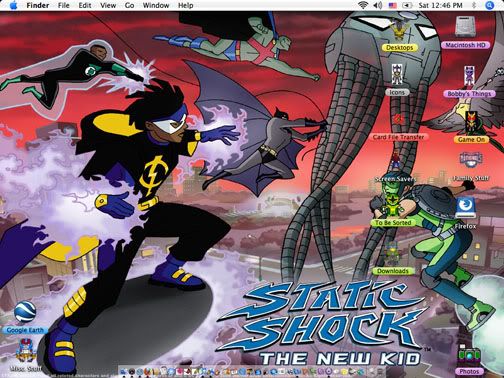Click the AirPort Wi-Fi status icon
504x378 pixels.
(363, 5)
